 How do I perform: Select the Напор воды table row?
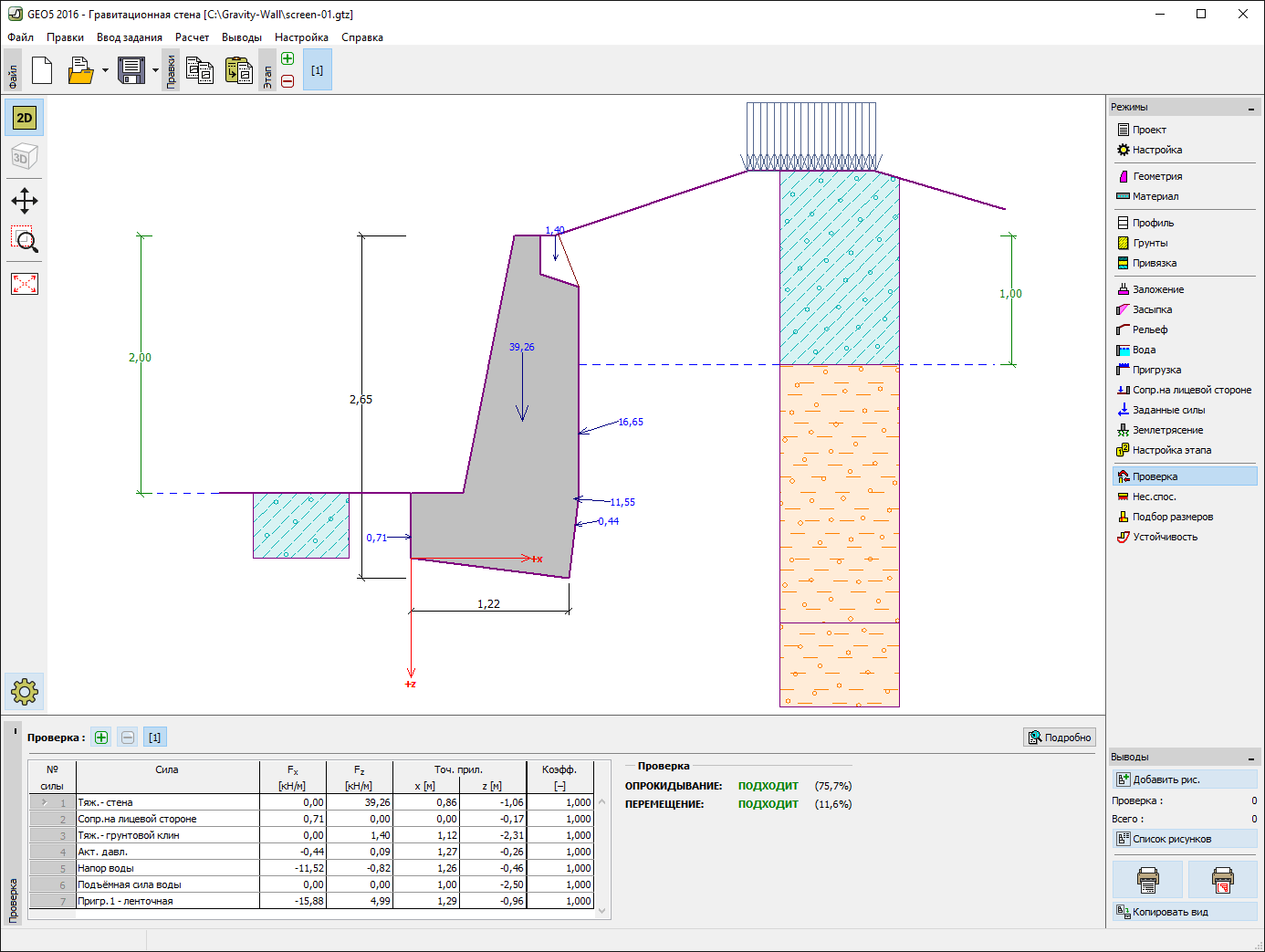311,868
